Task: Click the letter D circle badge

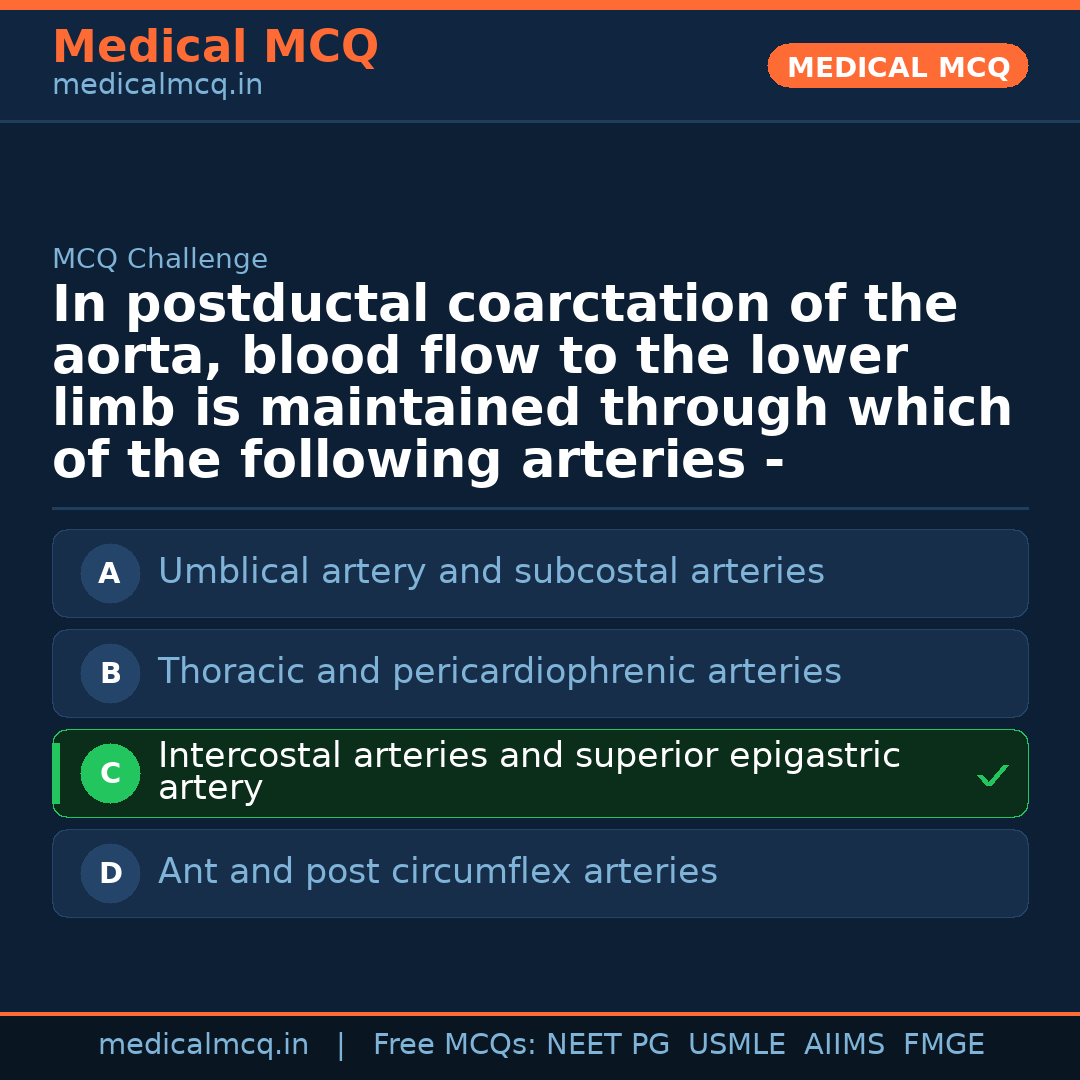Action: tap(110, 873)
